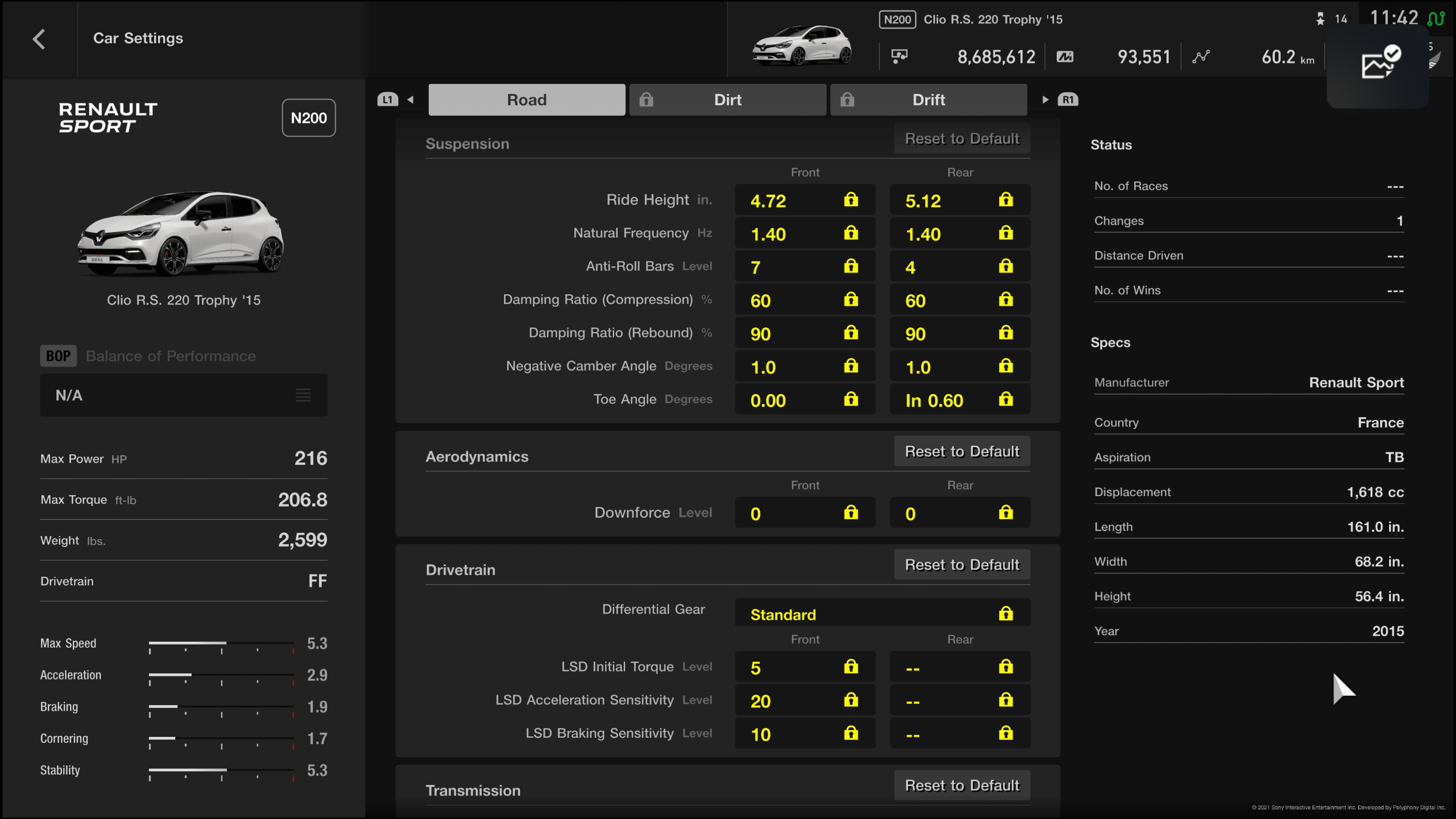Image resolution: width=1456 pixels, height=819 pixels.
Task: Go back using the left chevron
Action: tap(39, 39)
